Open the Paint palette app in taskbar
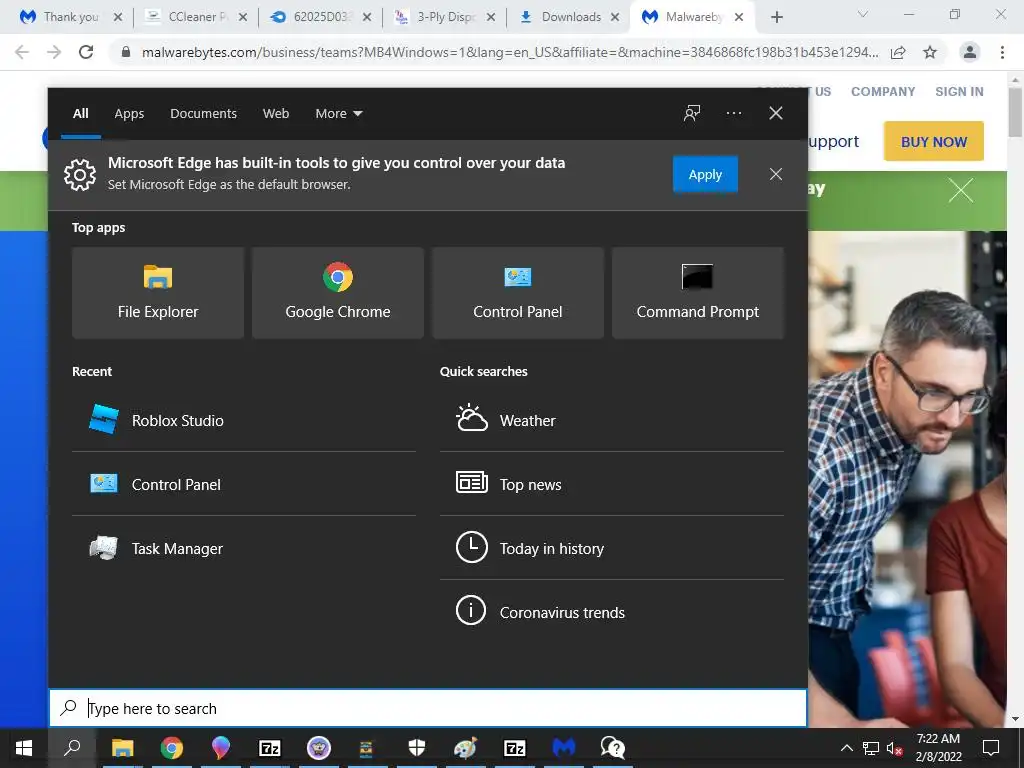This screenshot has width=1024, height=768. click(x=466, y=748)
